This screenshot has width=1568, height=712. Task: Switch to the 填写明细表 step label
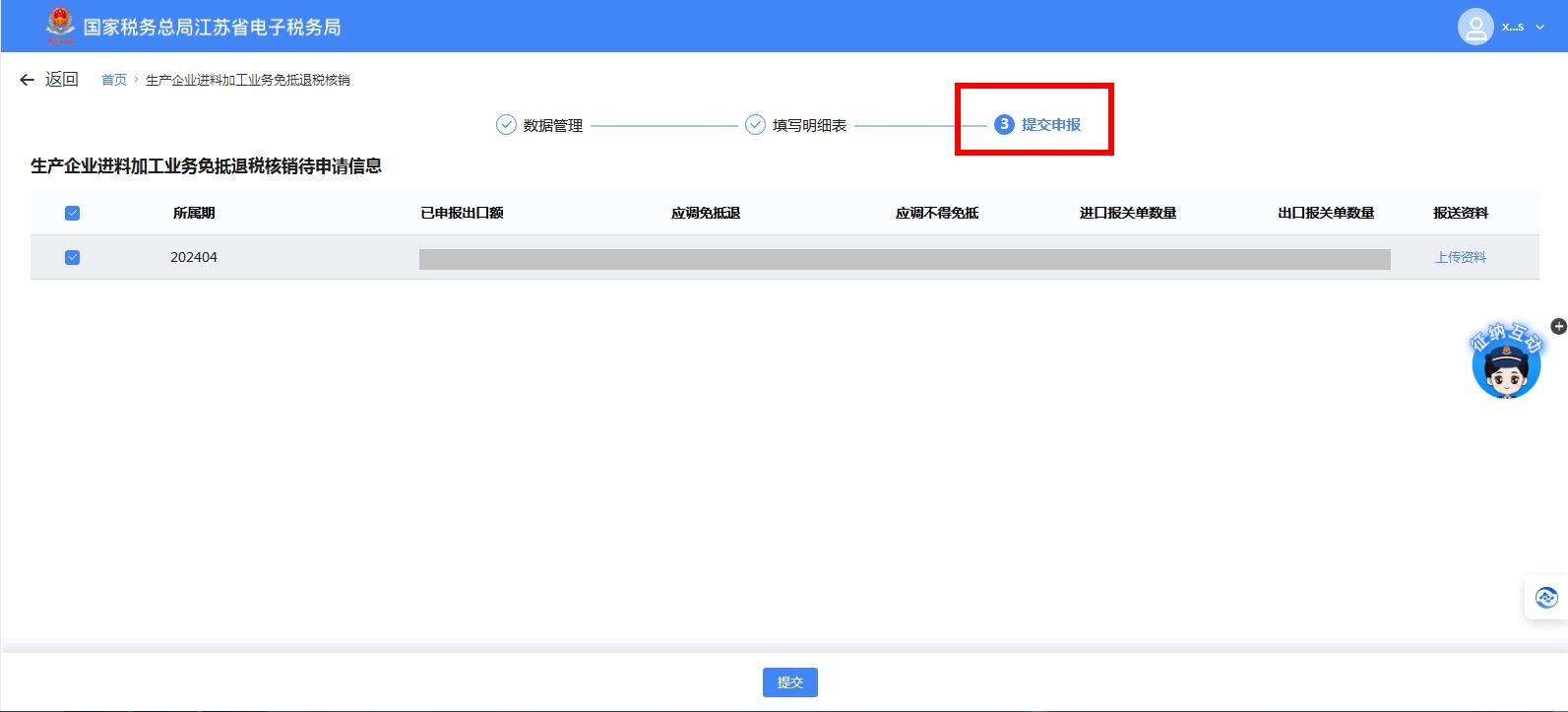809,125
